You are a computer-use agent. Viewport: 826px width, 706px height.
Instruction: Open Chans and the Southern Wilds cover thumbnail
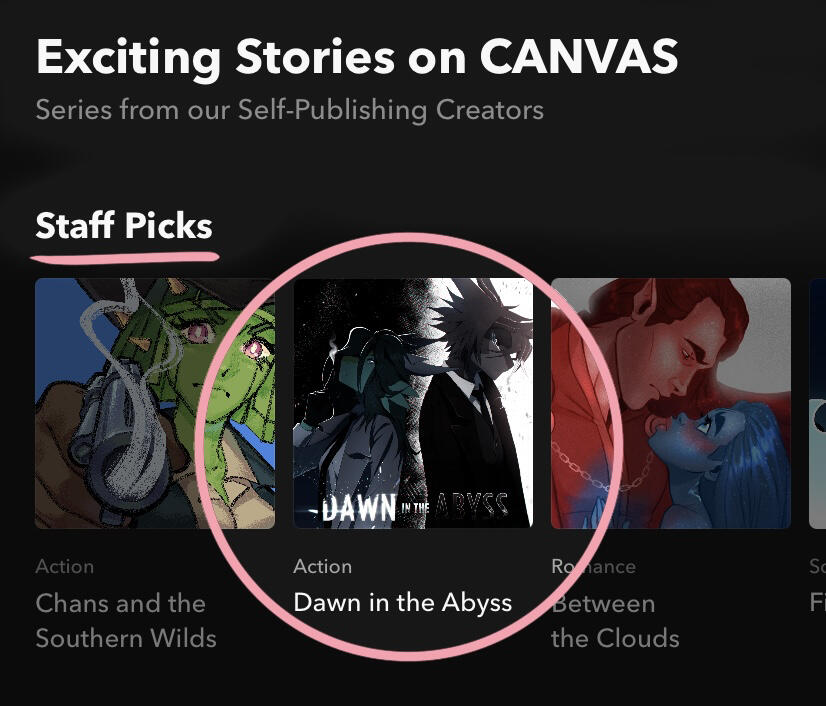(155, 403)
